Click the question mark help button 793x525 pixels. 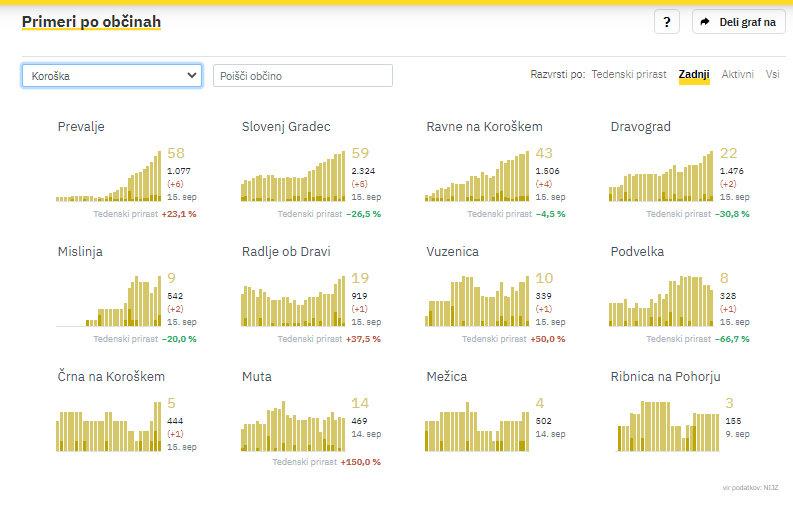tap(667, 22)
